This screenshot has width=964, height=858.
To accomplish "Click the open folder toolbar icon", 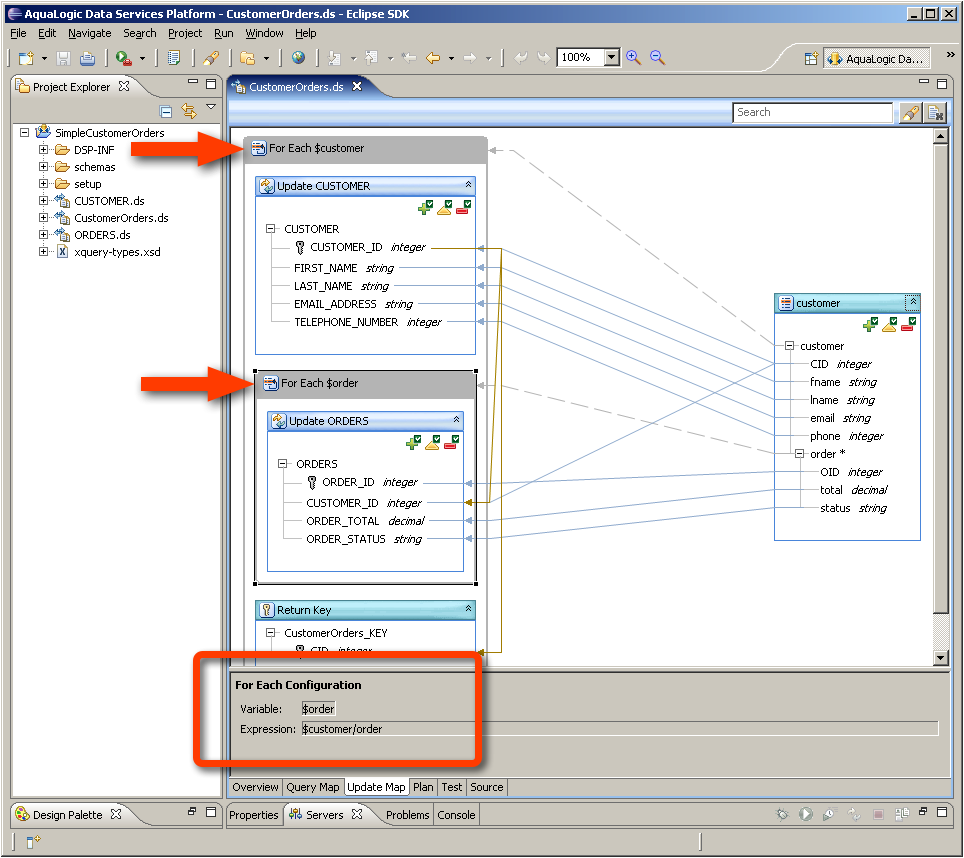I will [247, 58].
